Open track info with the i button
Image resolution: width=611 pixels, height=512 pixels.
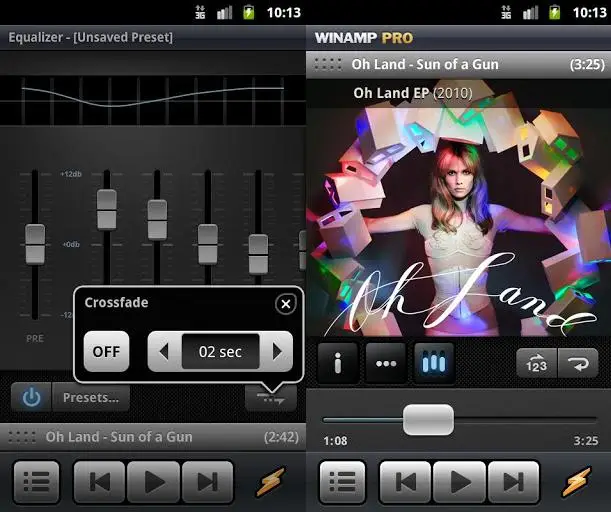tap(337, 363)
